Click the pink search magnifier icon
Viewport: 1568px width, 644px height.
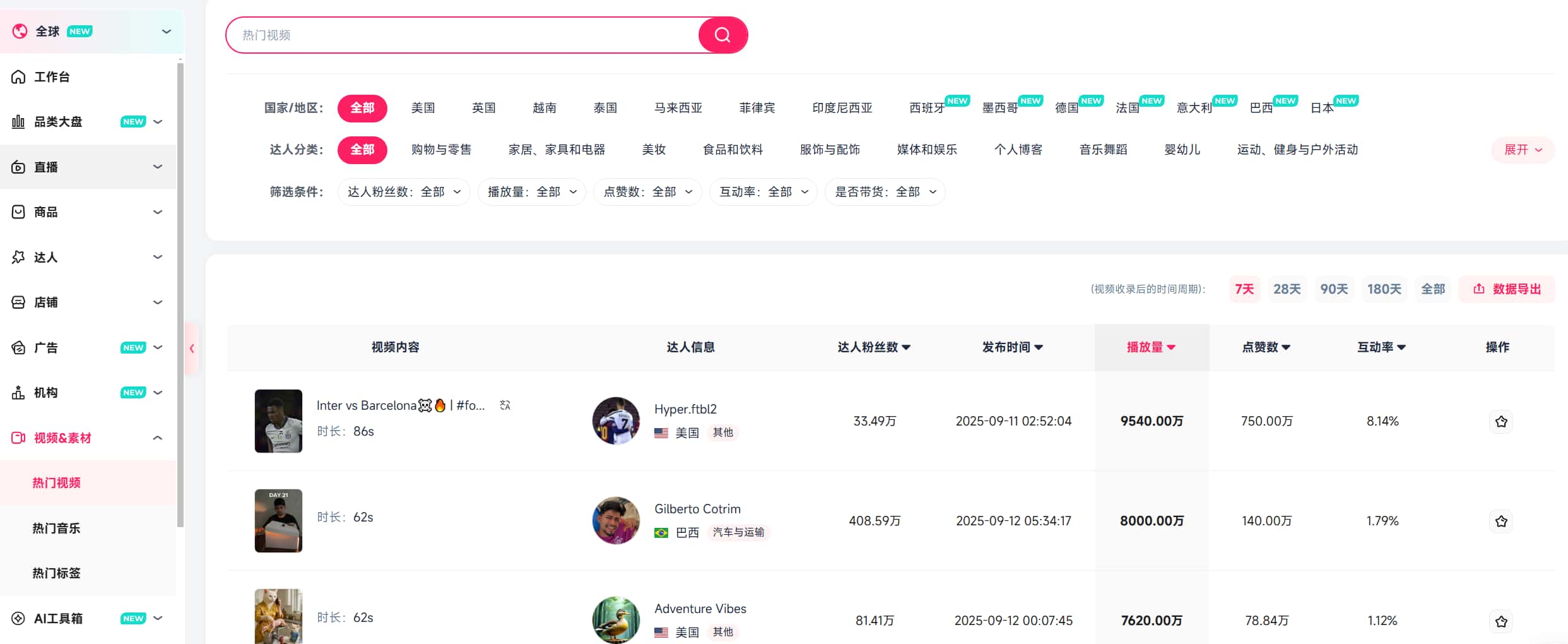click(x=722, y=35)
